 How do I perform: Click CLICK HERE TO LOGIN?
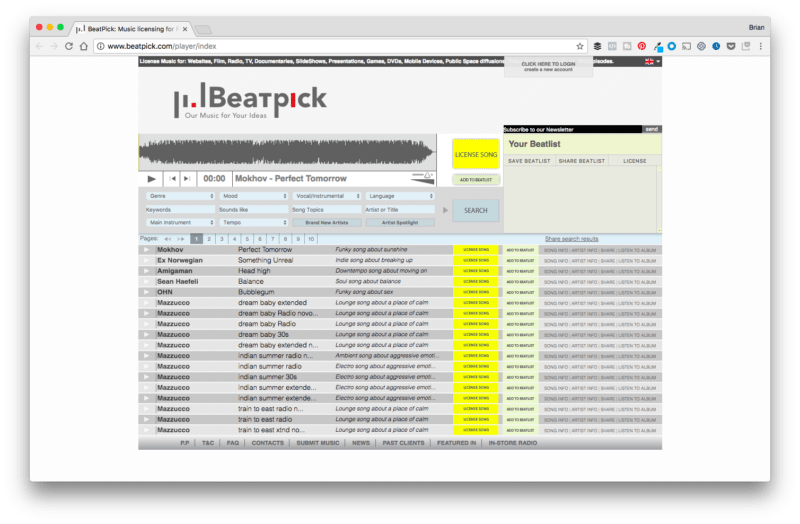coord(548,64)
